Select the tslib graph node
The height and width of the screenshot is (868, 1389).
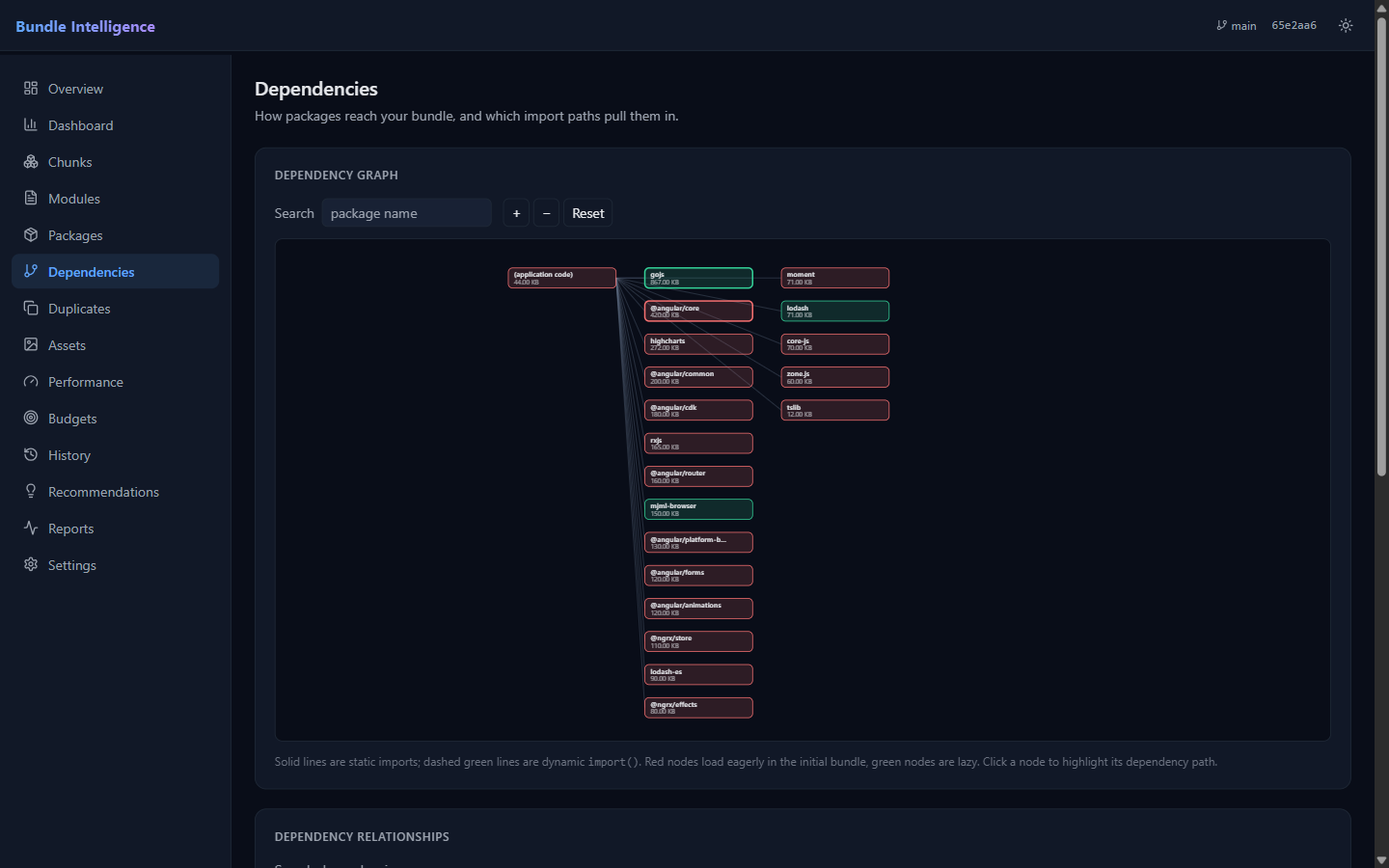point(835,410)
